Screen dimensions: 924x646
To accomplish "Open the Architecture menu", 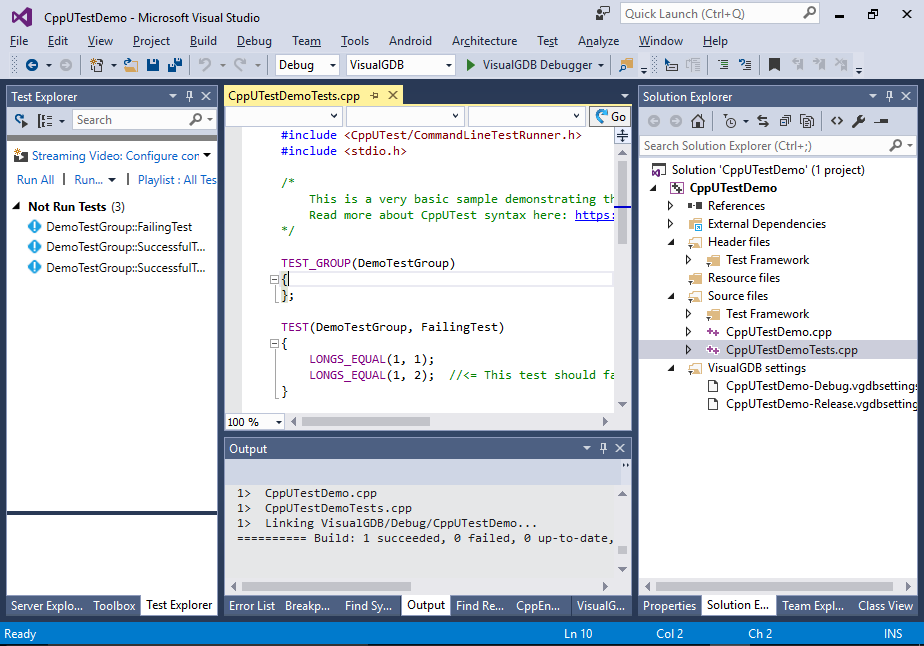I will 484,41.
